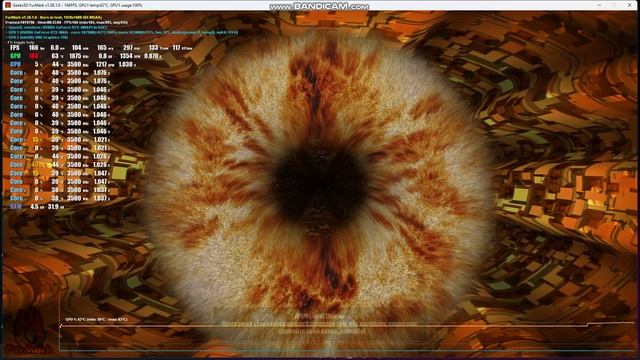The width and height of the screenshot is (640, 360).
Task: Click the red GPU usage value
Action: tap(33, 56)
